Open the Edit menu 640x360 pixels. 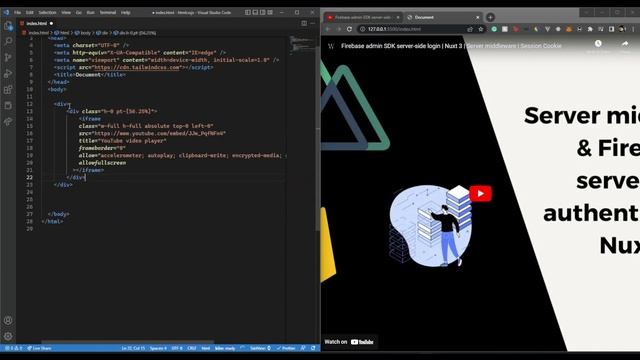30,12
